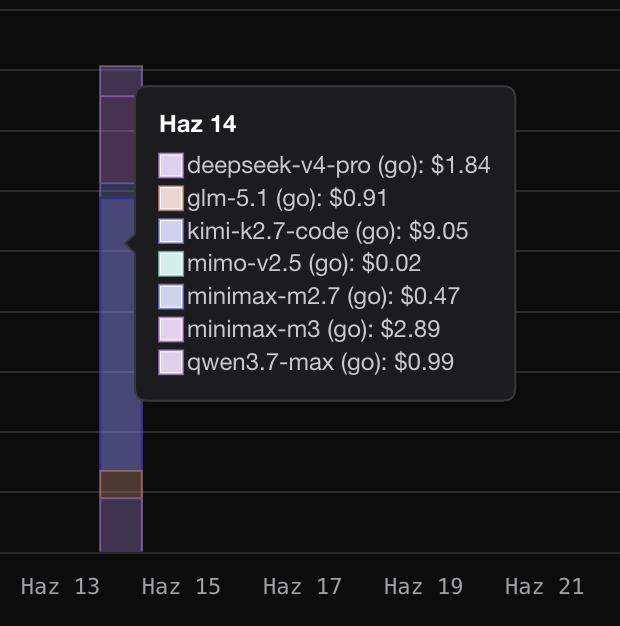The image size is (620, 626).
Task: Click the 'Haz 19' axis label
Action: coord(423,586)
